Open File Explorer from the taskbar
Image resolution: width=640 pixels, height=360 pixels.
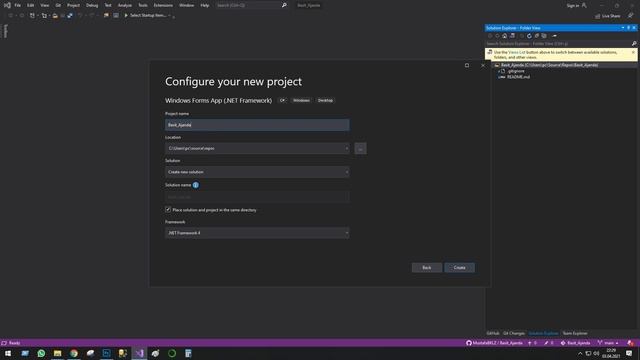[58, 353]
